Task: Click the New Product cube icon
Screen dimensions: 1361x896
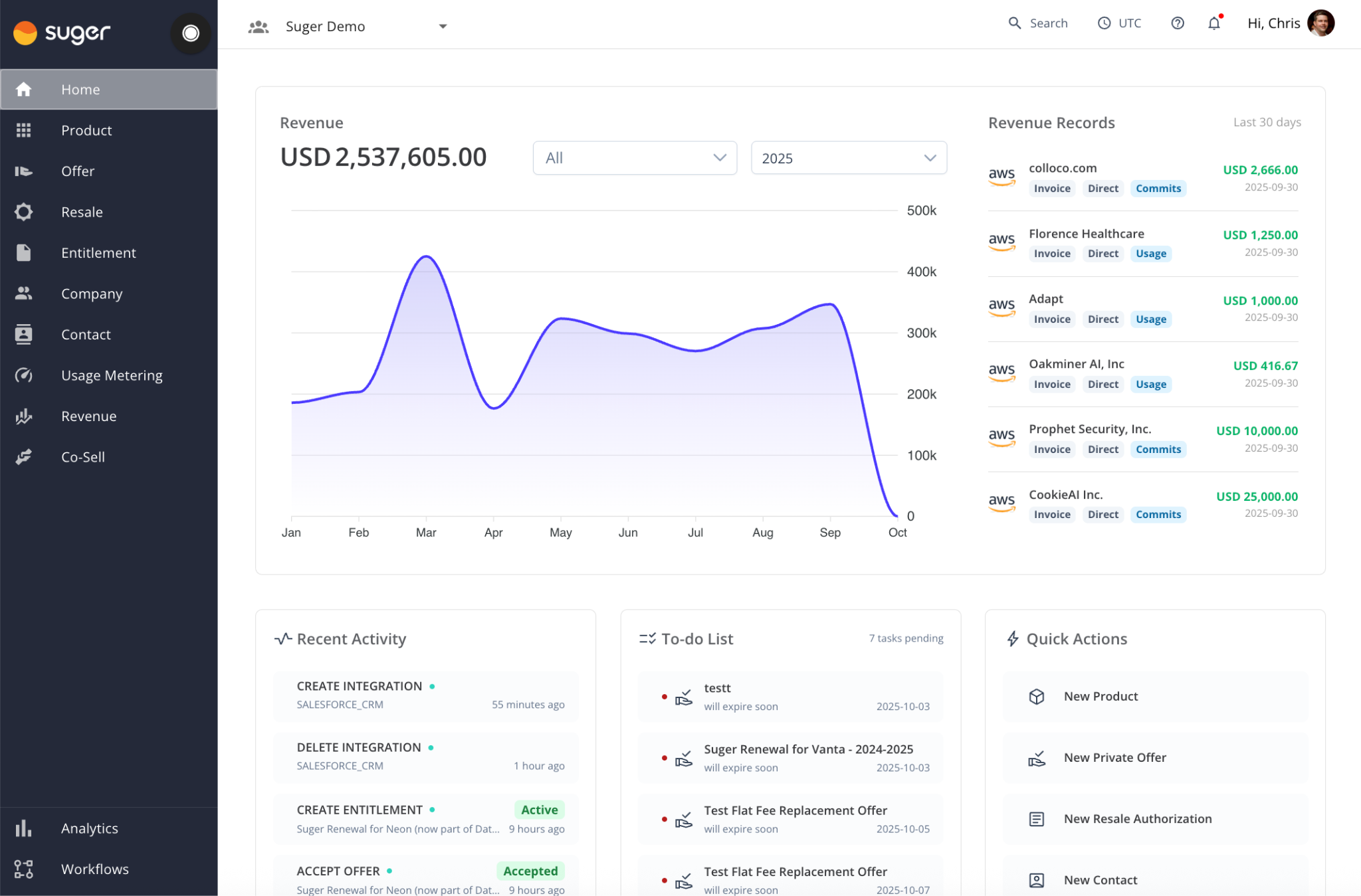Action: click(x=1037, y=696)
